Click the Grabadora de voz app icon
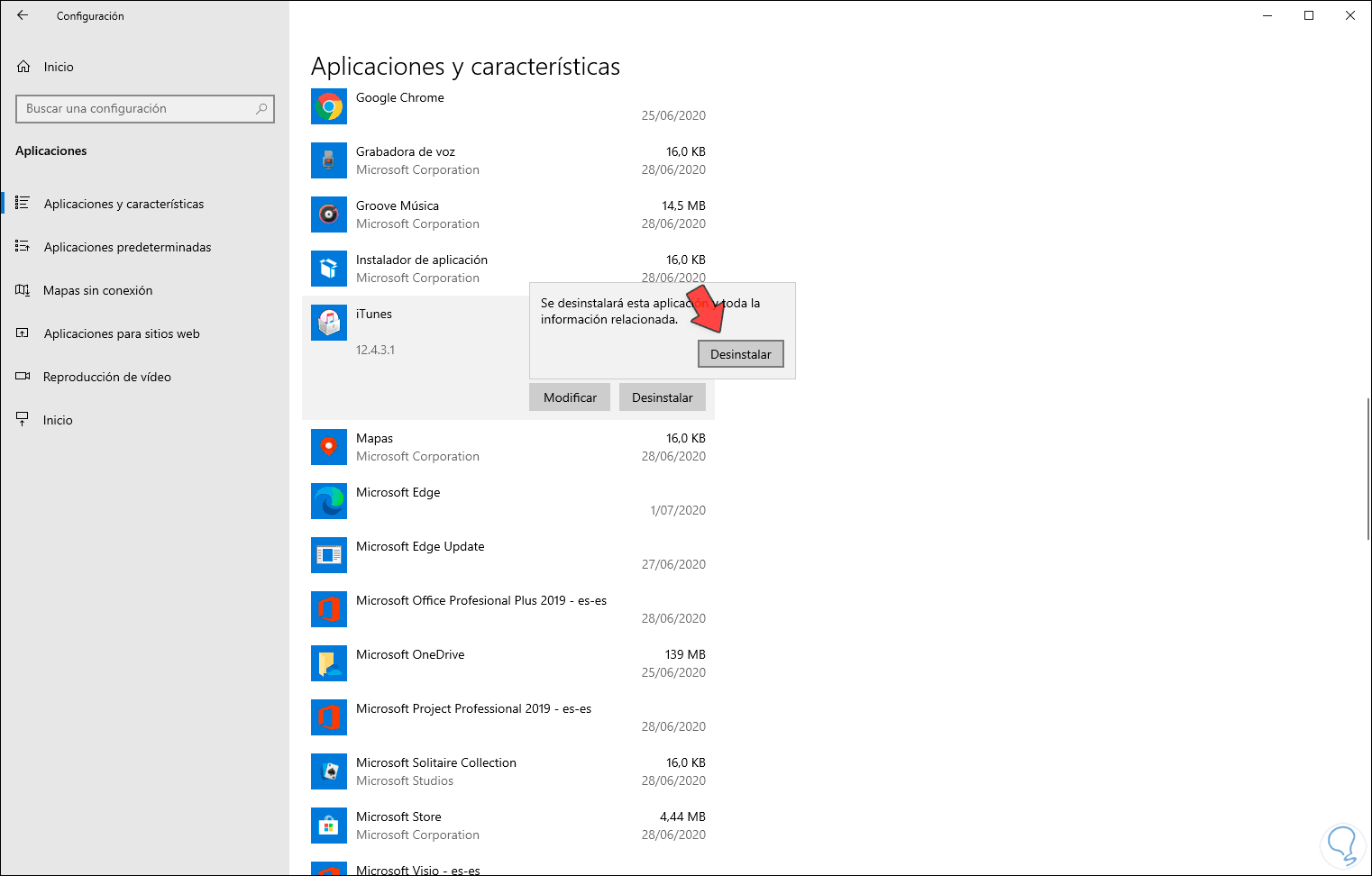The height and width of the screenshot is (876, 1372). 329,160
